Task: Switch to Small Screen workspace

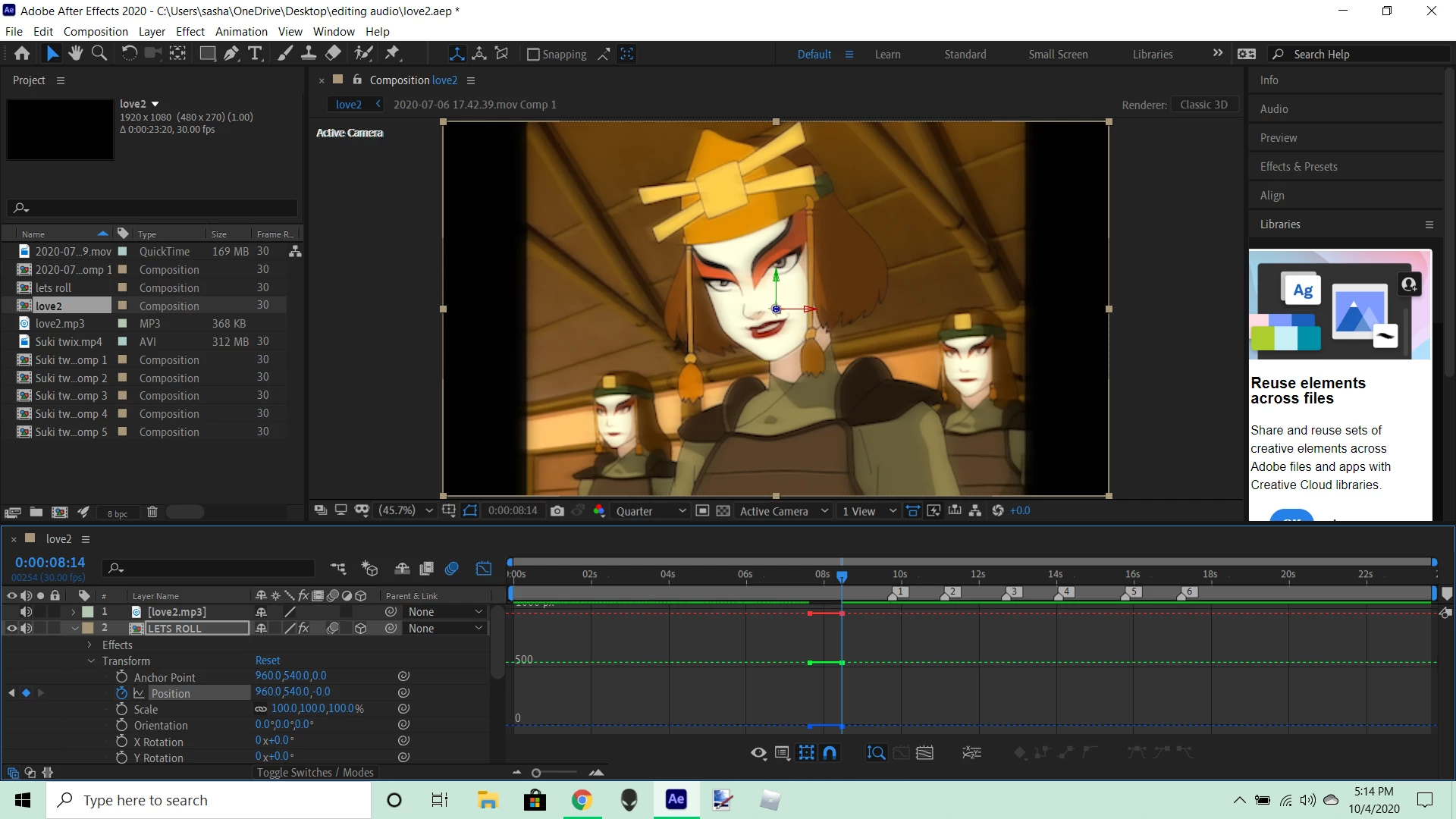Action: (x=1058, y=55)
